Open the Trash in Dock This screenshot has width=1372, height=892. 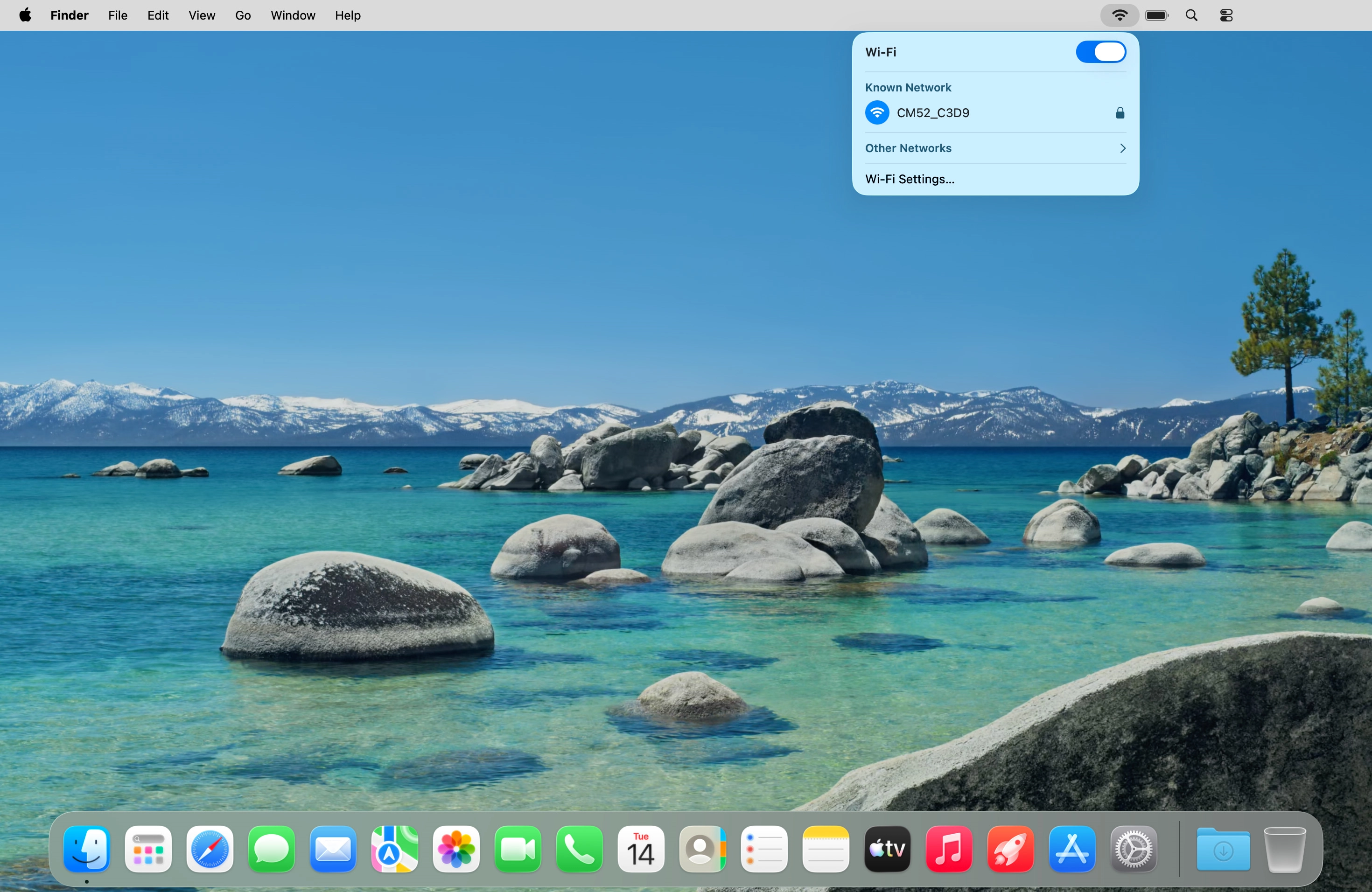1284,849
